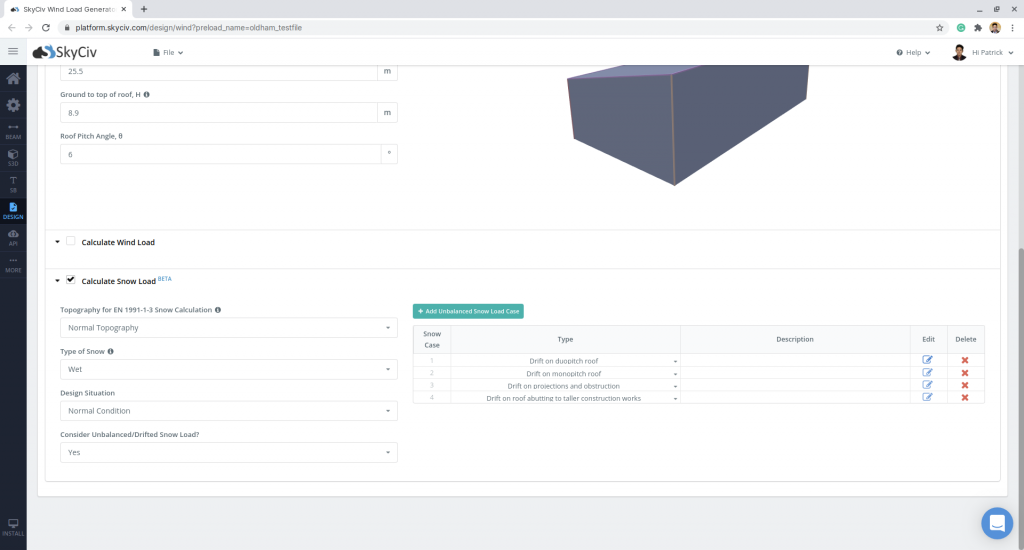Click the Roof Pitch Angle input field

click(x=220, y=155)
